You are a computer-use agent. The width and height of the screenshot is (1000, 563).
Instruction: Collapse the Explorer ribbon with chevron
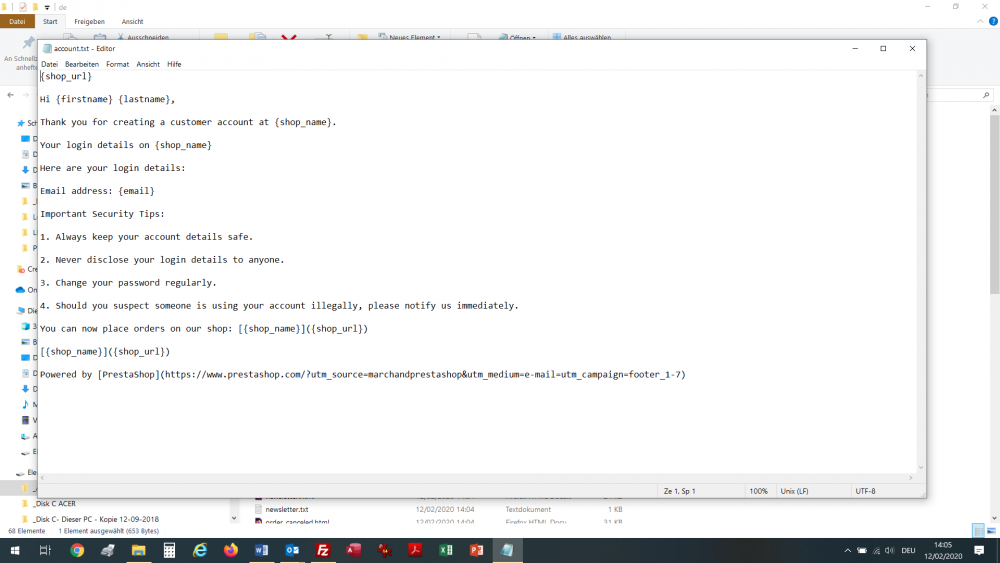tap(980, 21)
